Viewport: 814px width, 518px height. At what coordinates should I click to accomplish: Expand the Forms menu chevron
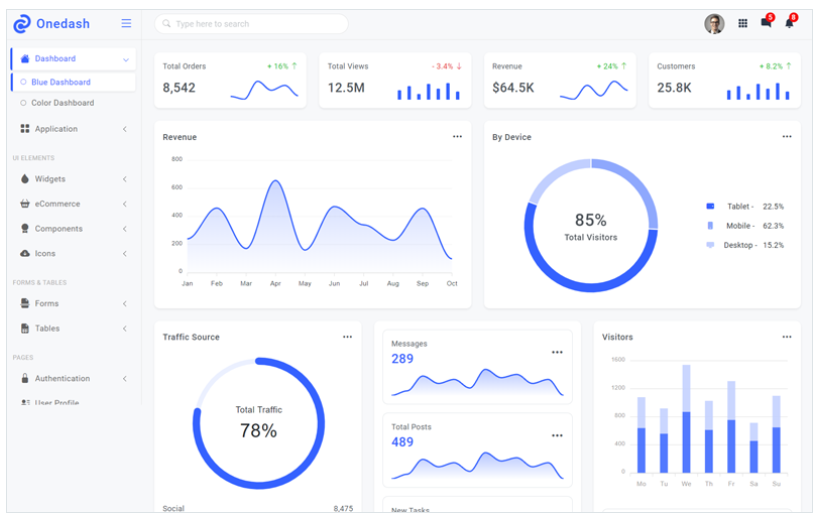(125, 304)
